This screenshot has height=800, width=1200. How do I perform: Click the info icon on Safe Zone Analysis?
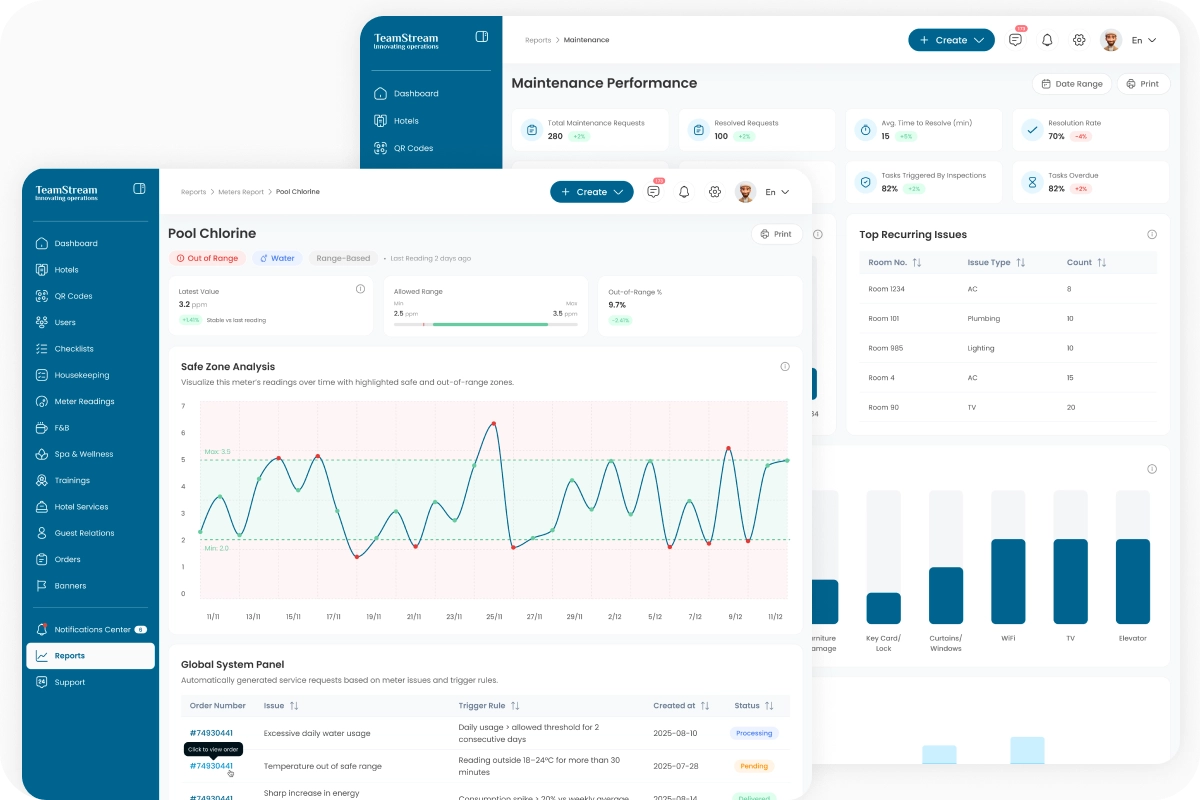click(784, 367)
